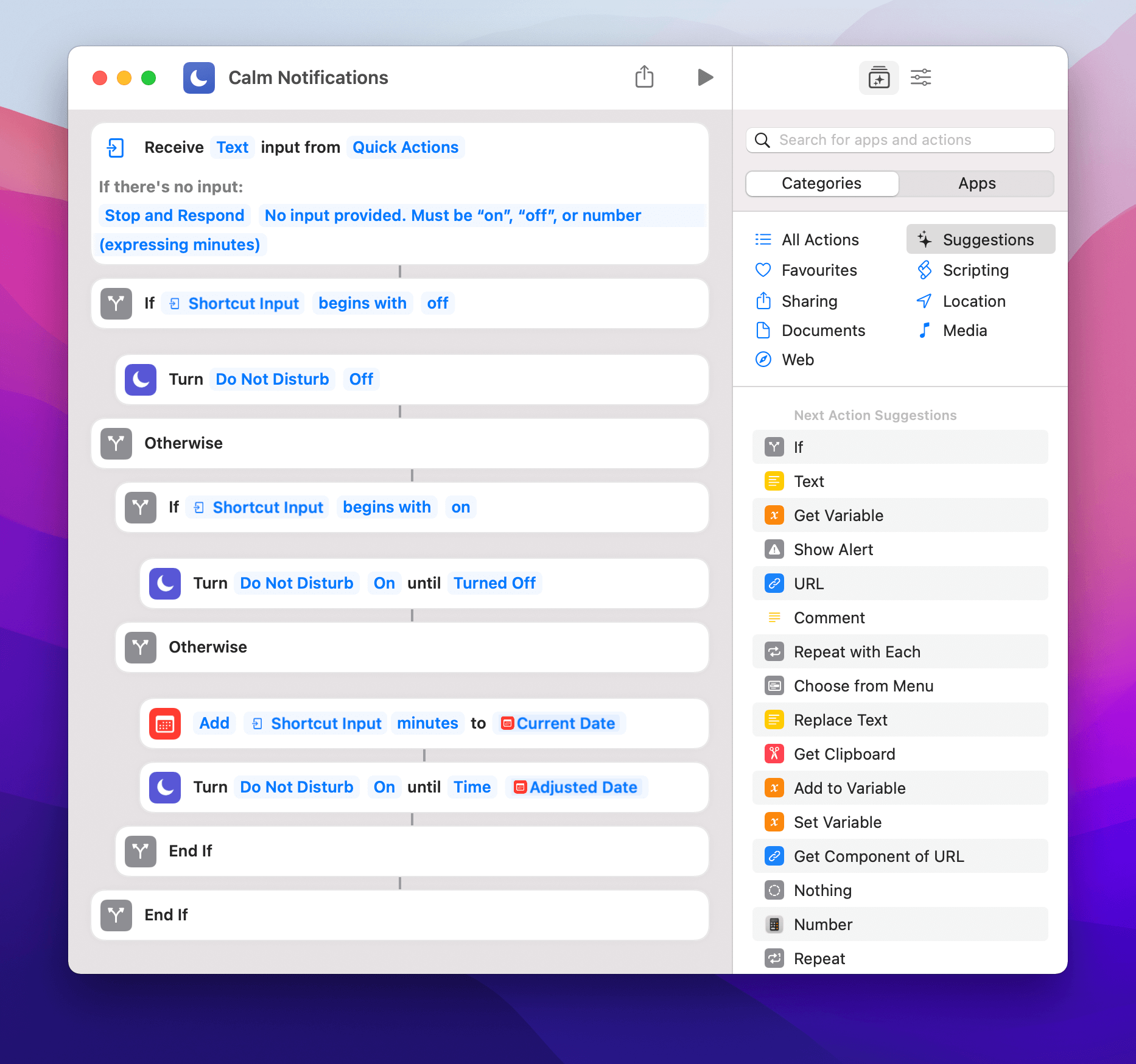Change the 'begins with' condition
This screenshot has width=1136, height=1064.
(x=363, y=303)
